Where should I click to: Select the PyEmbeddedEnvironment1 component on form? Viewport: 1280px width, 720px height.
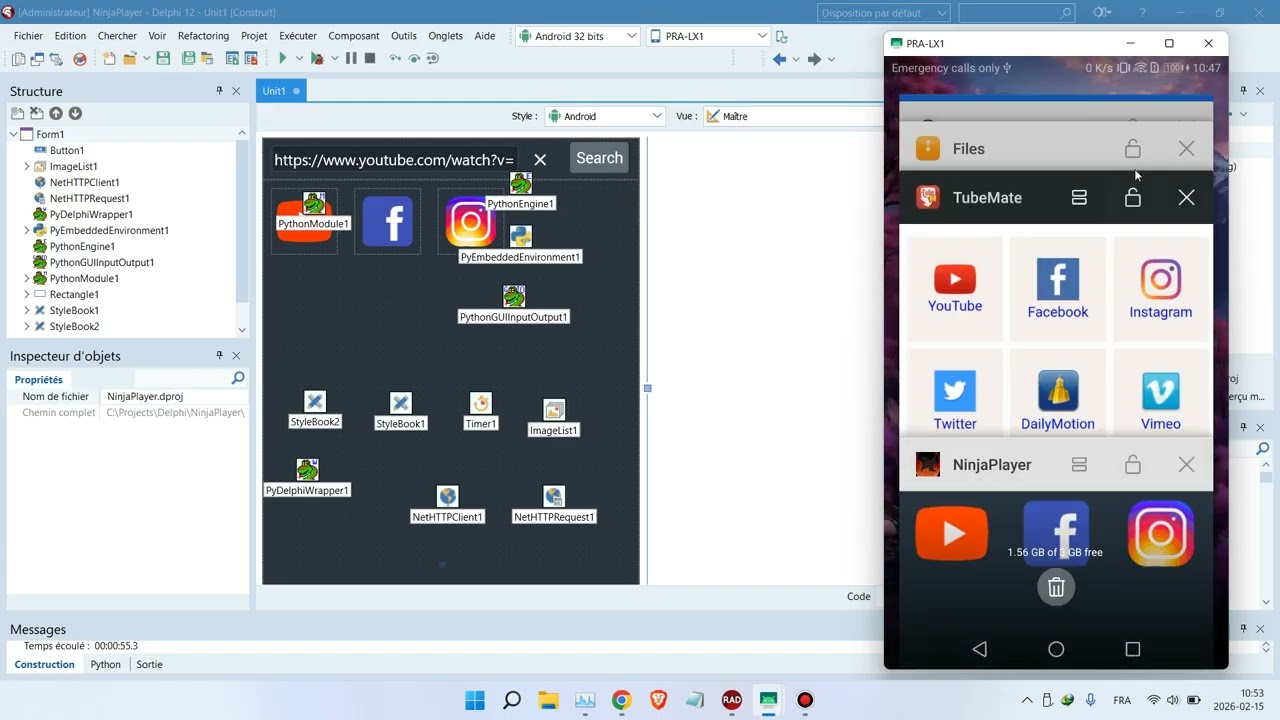tap(520, 237)
